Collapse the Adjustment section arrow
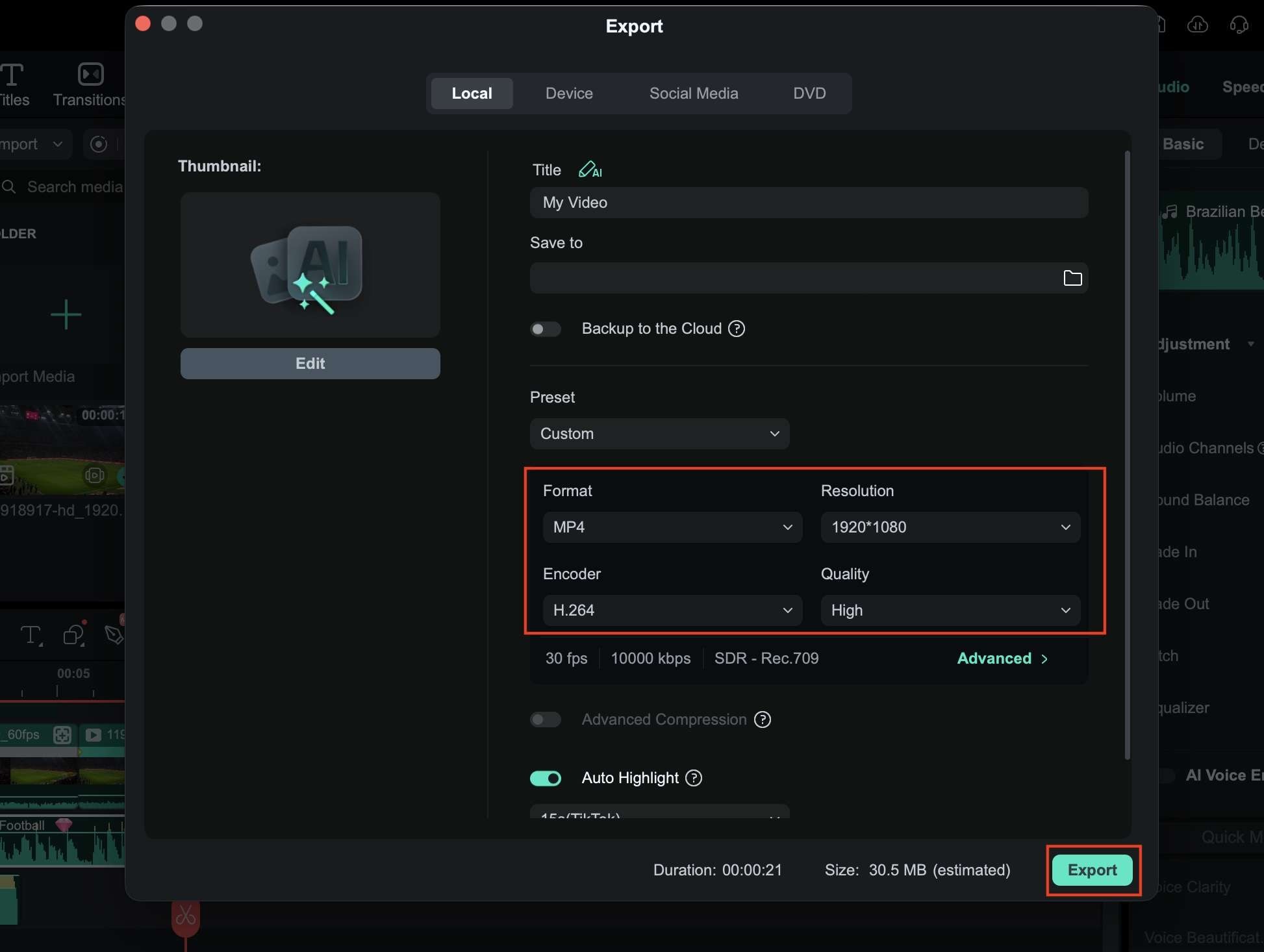Image resolution: width=1264 pixels, height=952 pixels. tap(1250, 344)
